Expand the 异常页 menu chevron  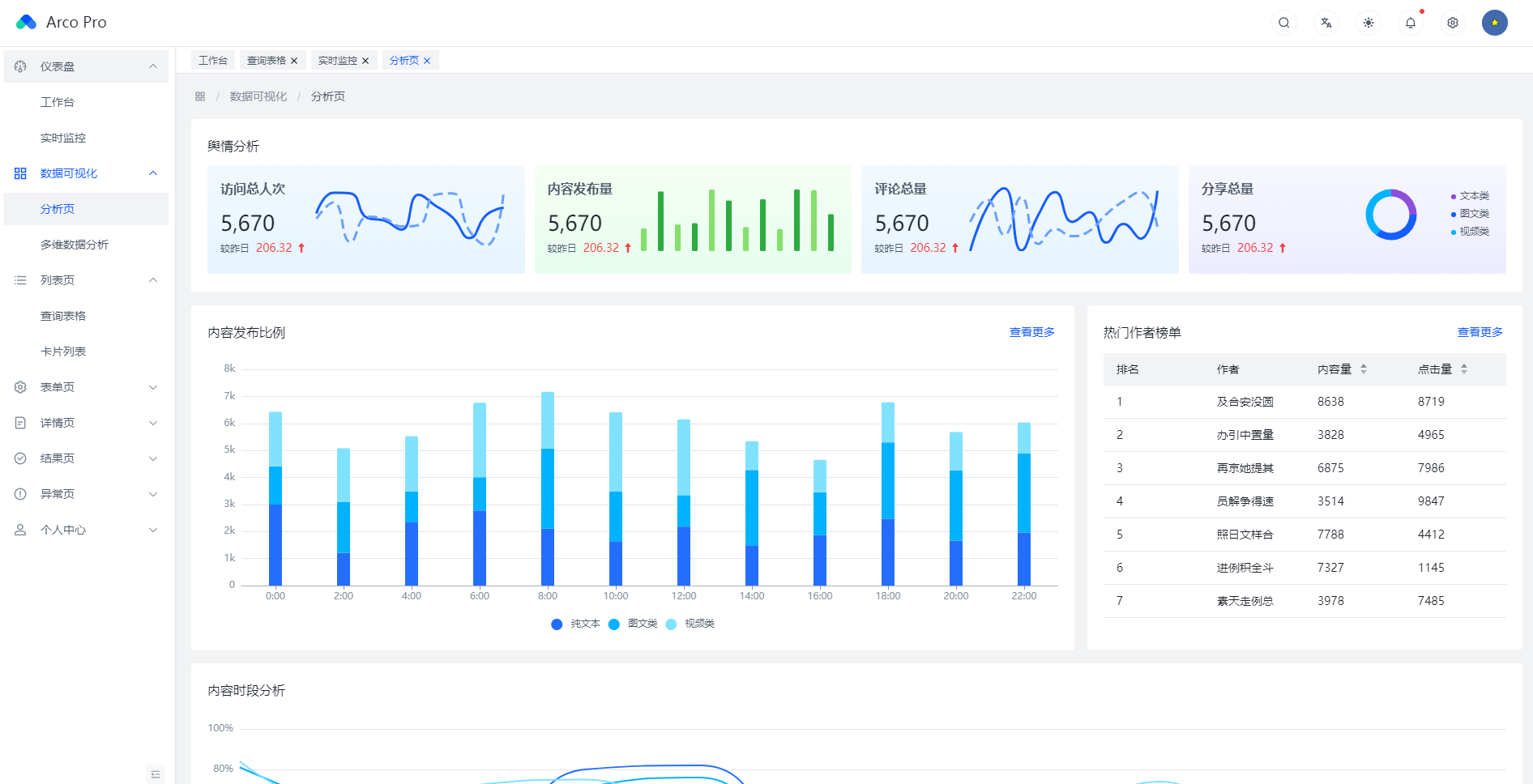click(x=153, y=494)
